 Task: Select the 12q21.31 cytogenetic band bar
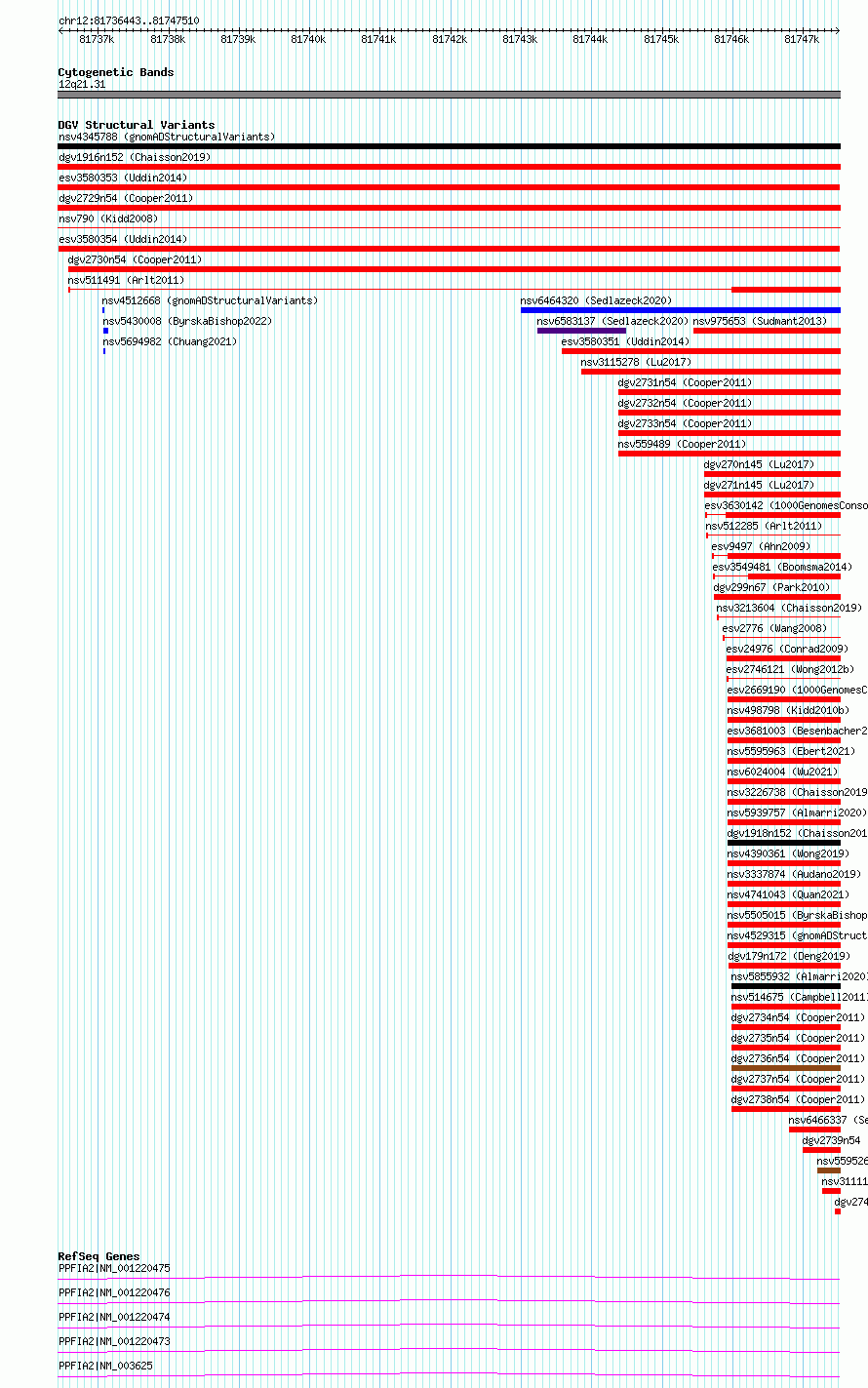[x=449, y=95]
